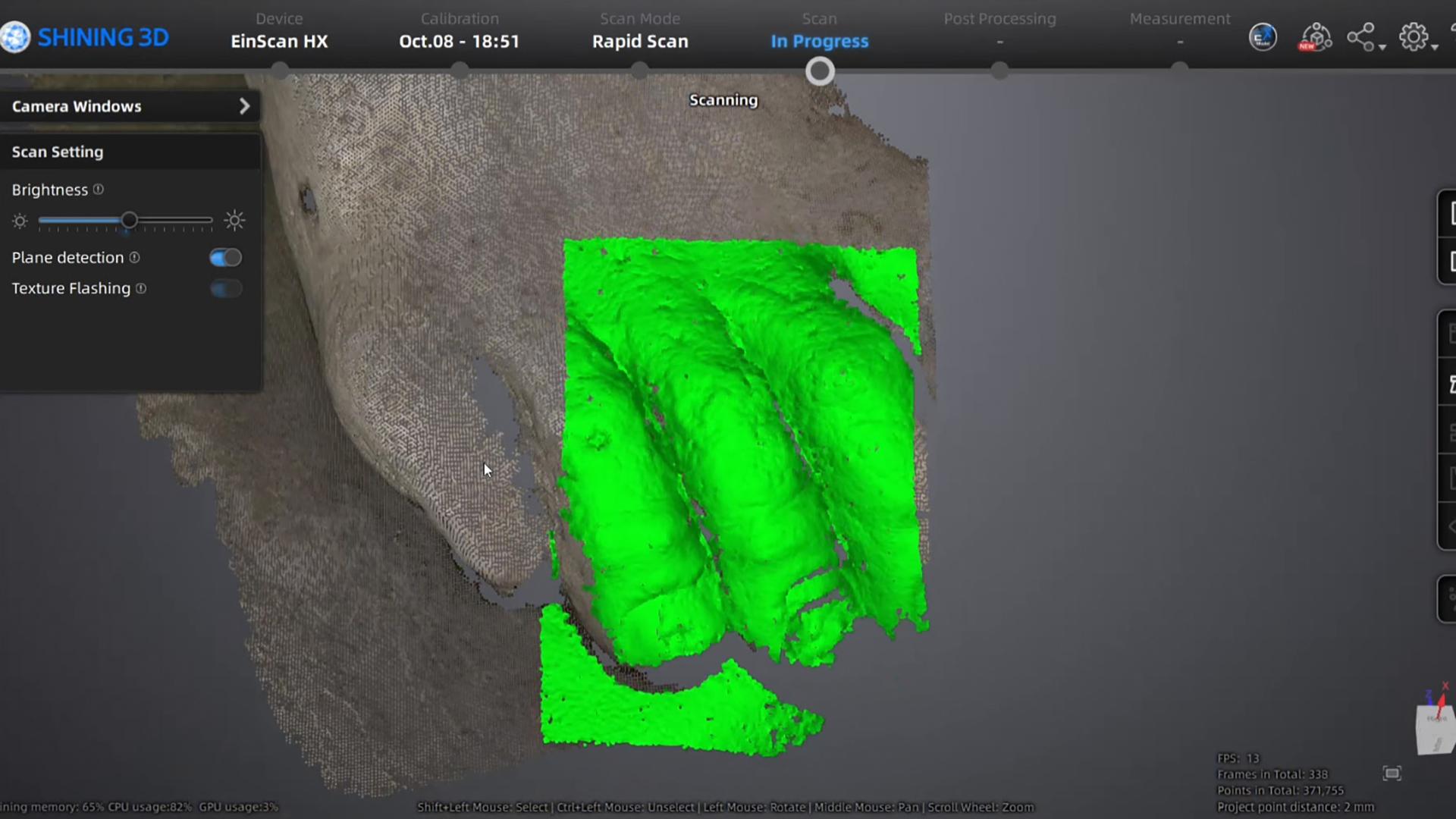
Task: Adjust the Brightness slider handle
Action: (x=129, y=221)
